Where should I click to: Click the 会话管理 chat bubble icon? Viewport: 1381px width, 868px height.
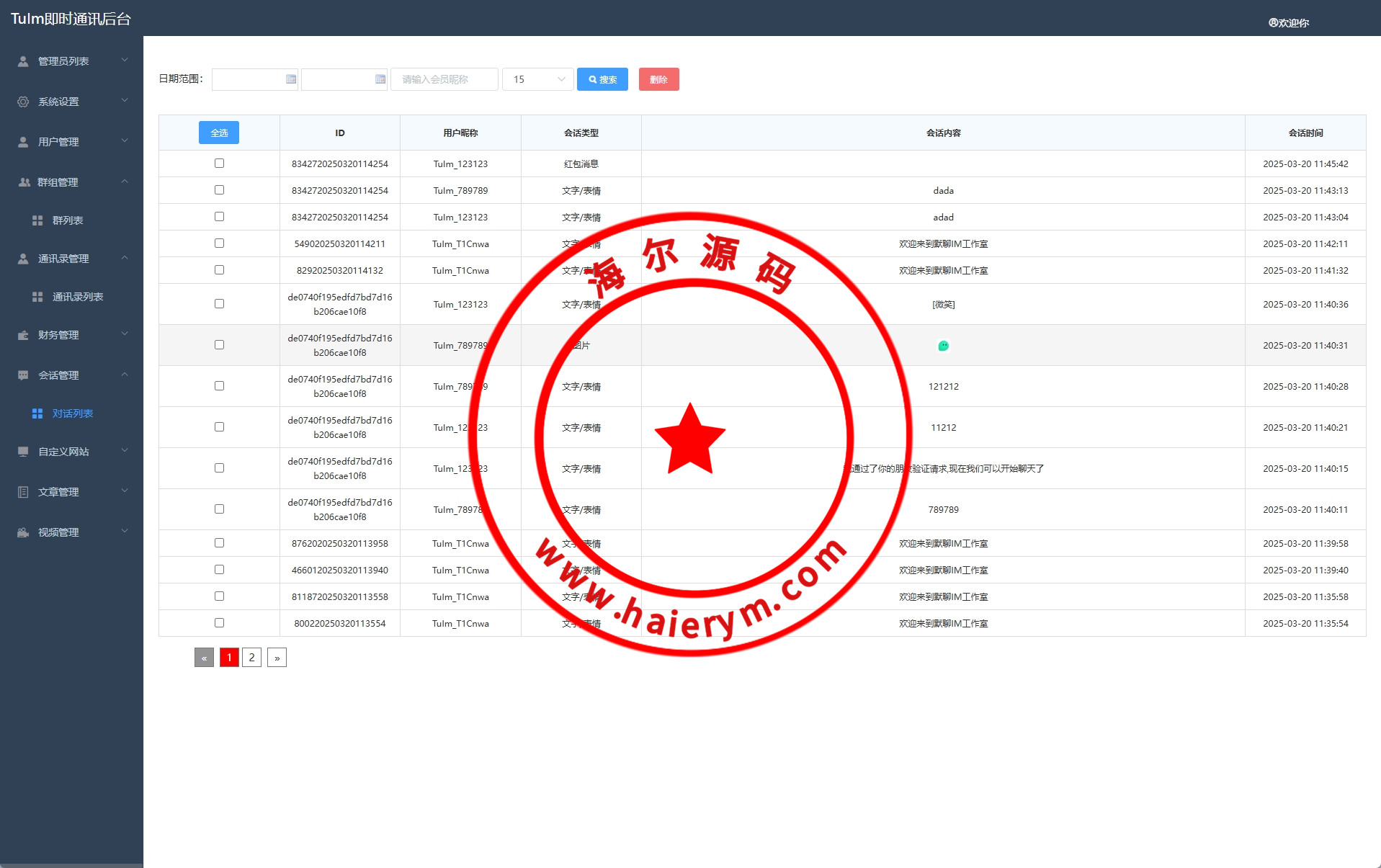23,375
